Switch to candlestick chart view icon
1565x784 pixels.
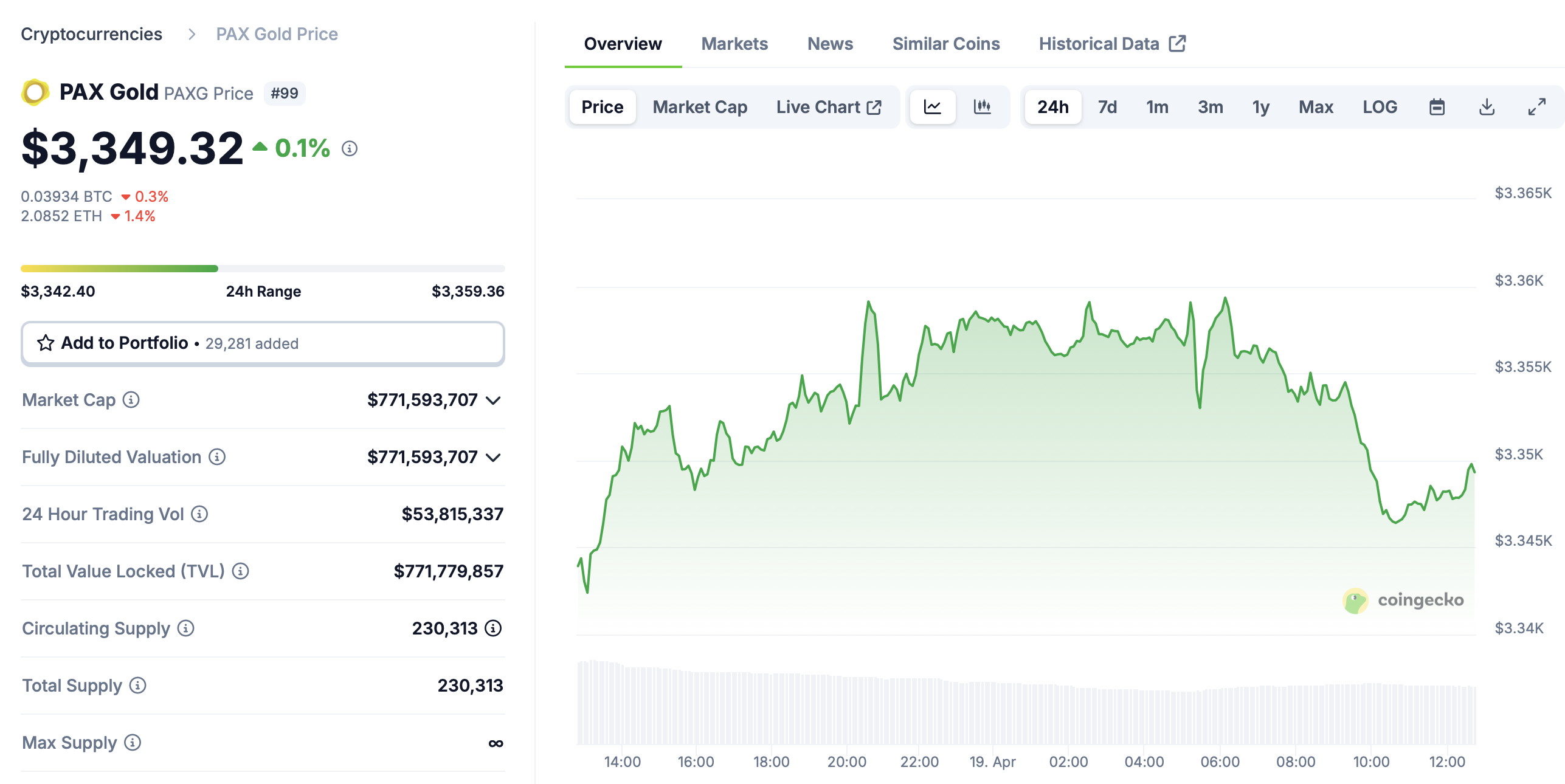982,107
